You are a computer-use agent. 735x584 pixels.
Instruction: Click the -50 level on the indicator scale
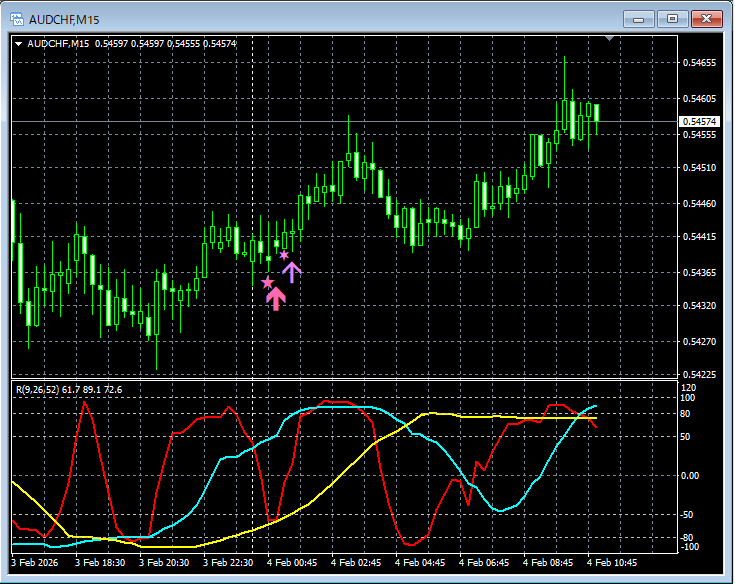pyautogui.click(x=687, y=515)
